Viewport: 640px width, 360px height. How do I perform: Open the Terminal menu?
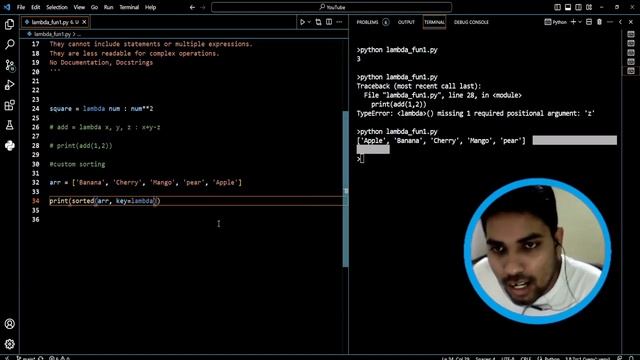[x=129, y=7]
